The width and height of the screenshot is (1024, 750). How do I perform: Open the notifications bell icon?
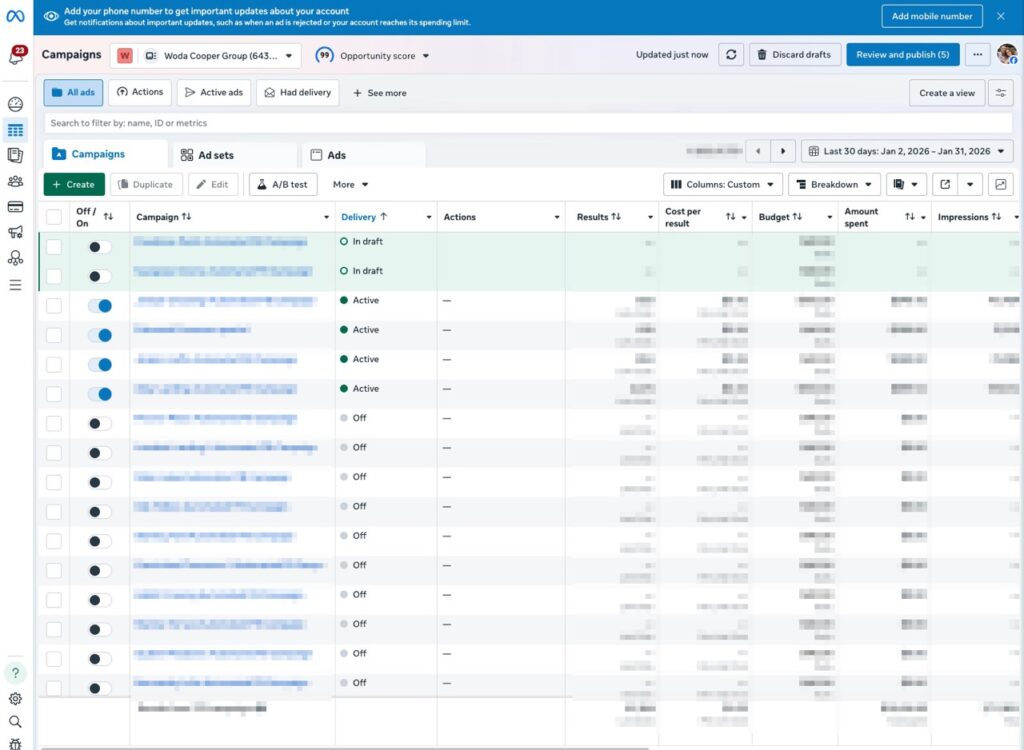pos(15,57)
